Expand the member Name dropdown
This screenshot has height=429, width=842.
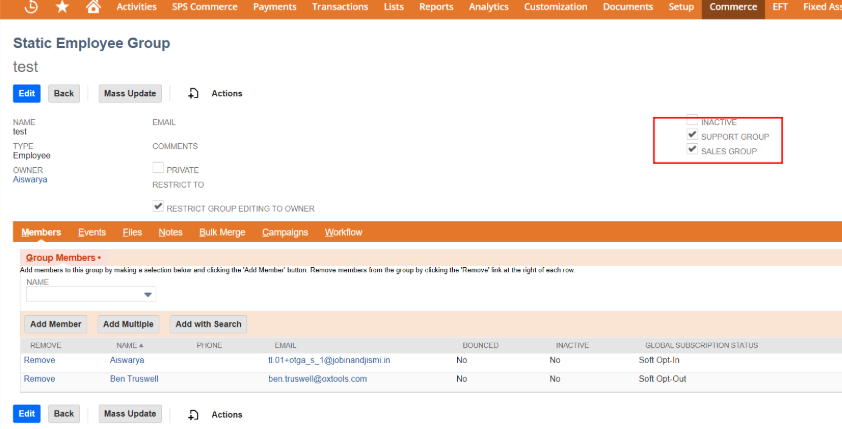(148, 295)
